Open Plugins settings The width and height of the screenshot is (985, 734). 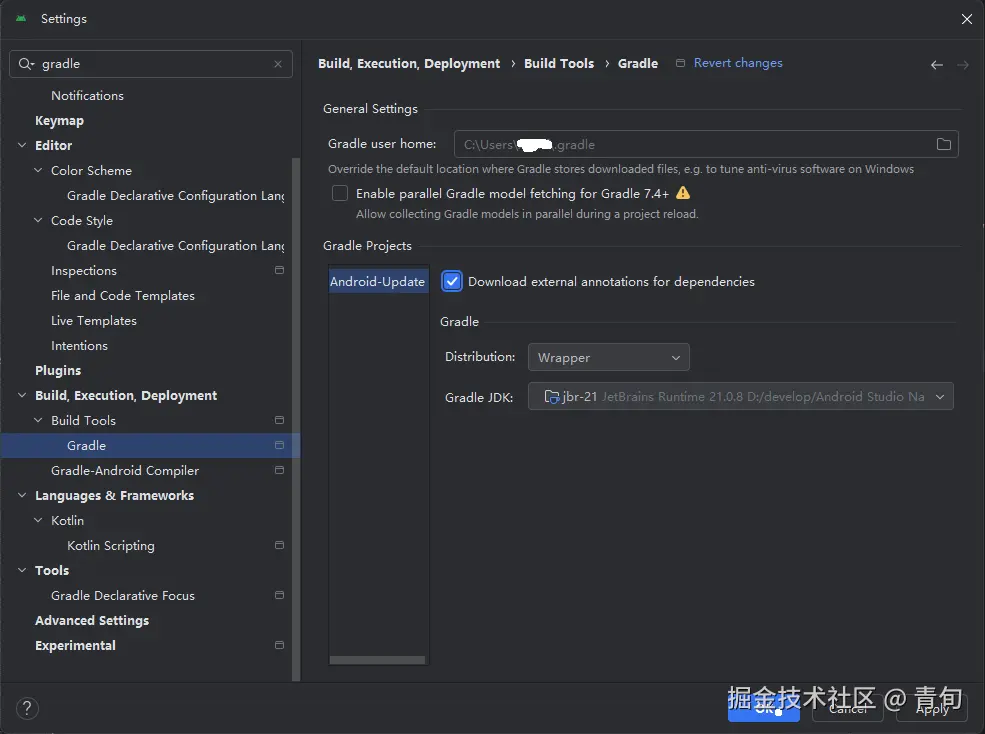pos(58,370)
